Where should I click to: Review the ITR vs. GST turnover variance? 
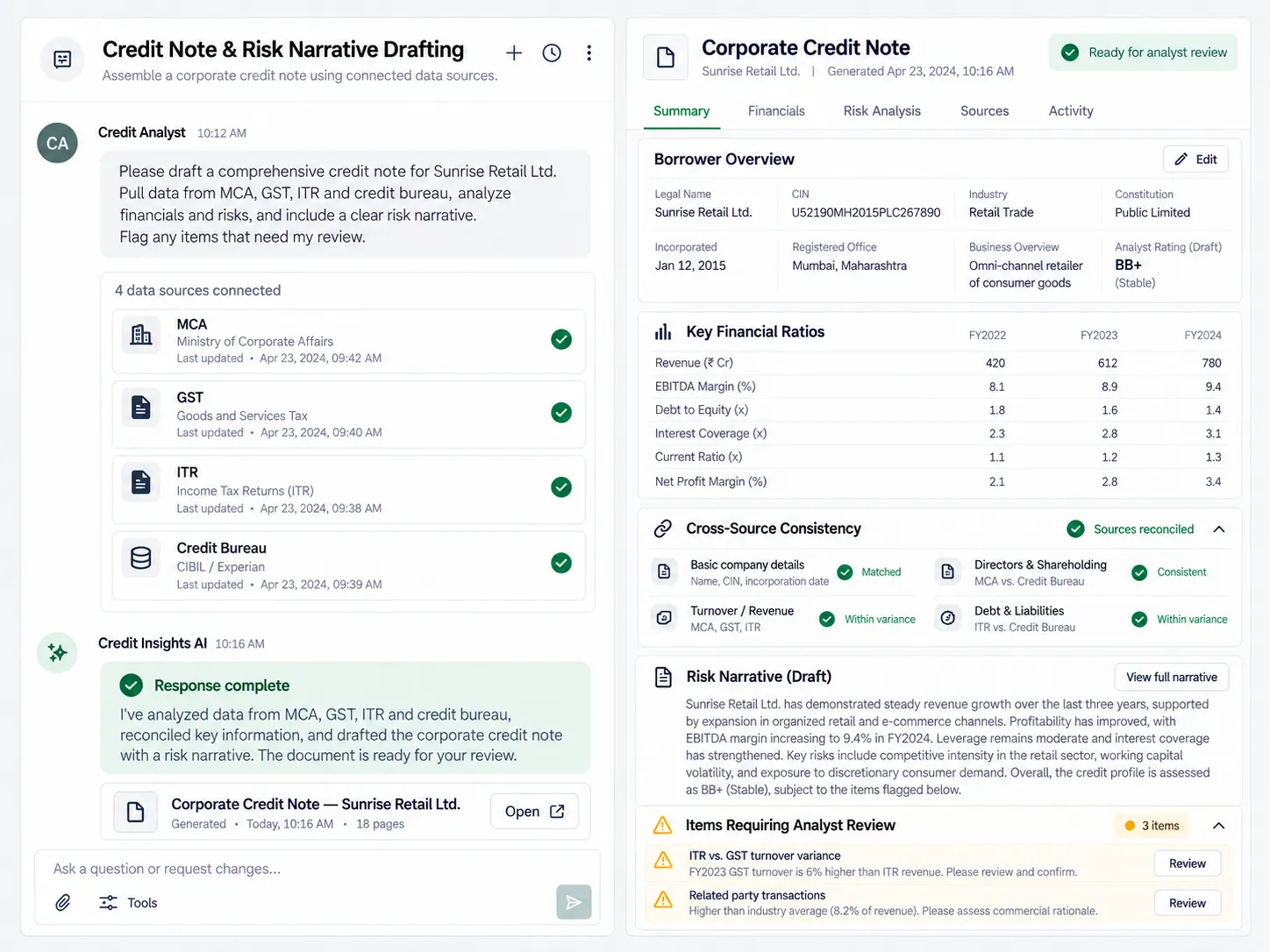tap(1188, 863)
